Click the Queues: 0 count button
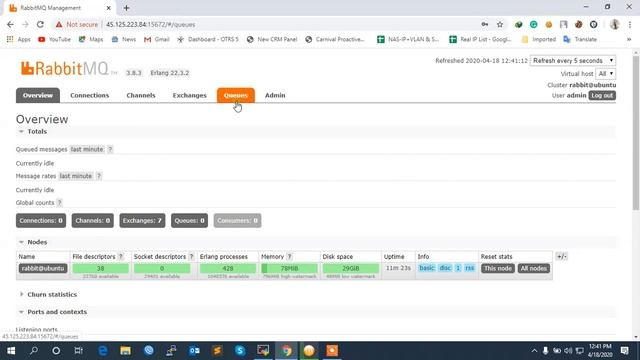This screenshot has width=640, height=360. (x=189, y=220)
